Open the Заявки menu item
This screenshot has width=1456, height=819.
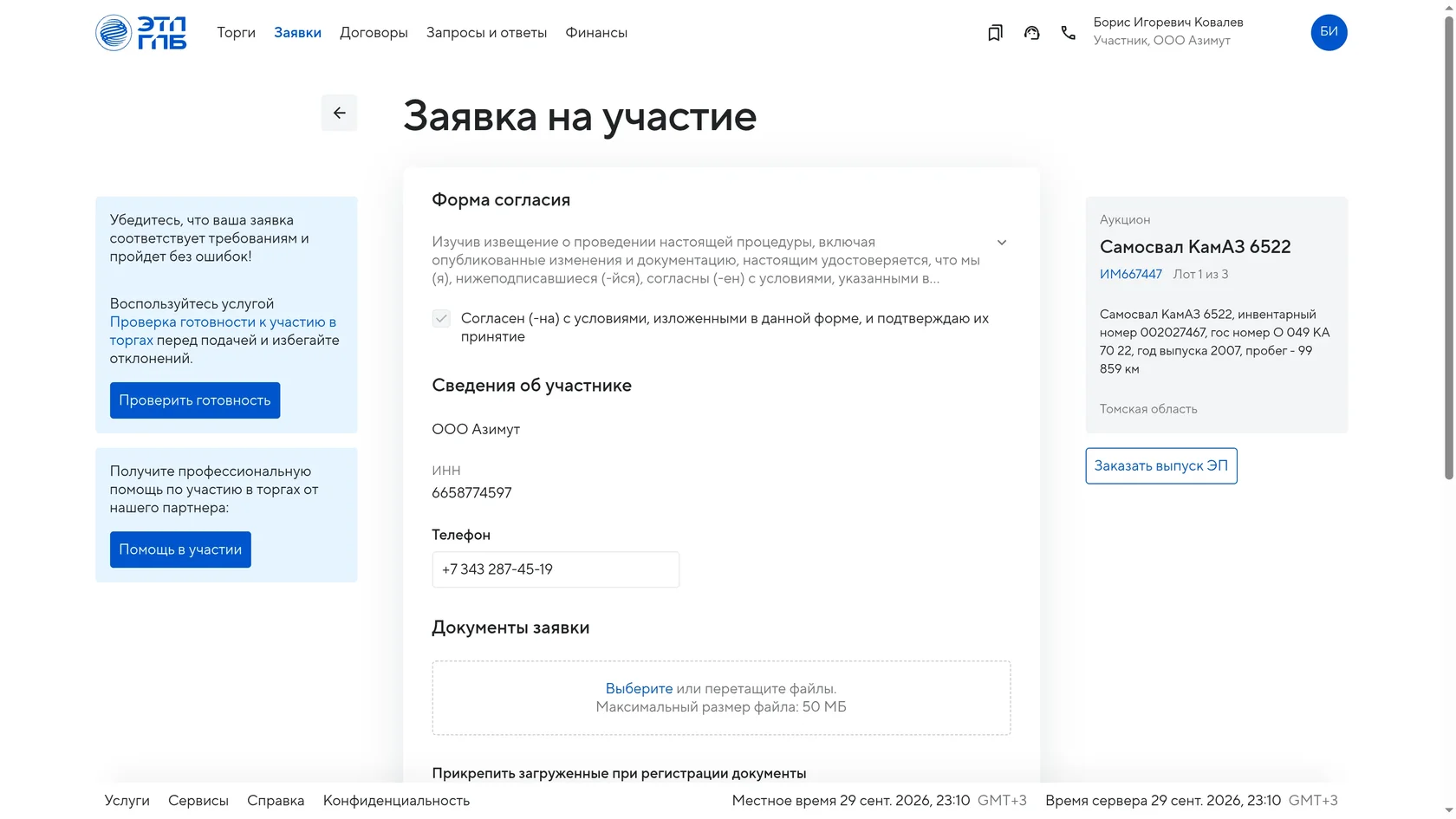coord(297,33)
